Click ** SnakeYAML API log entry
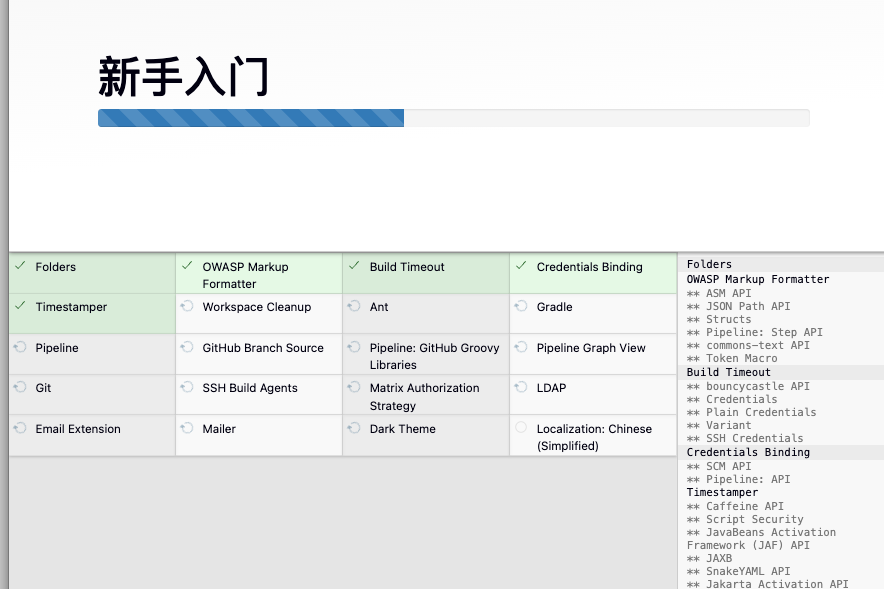 coord(739,571)
